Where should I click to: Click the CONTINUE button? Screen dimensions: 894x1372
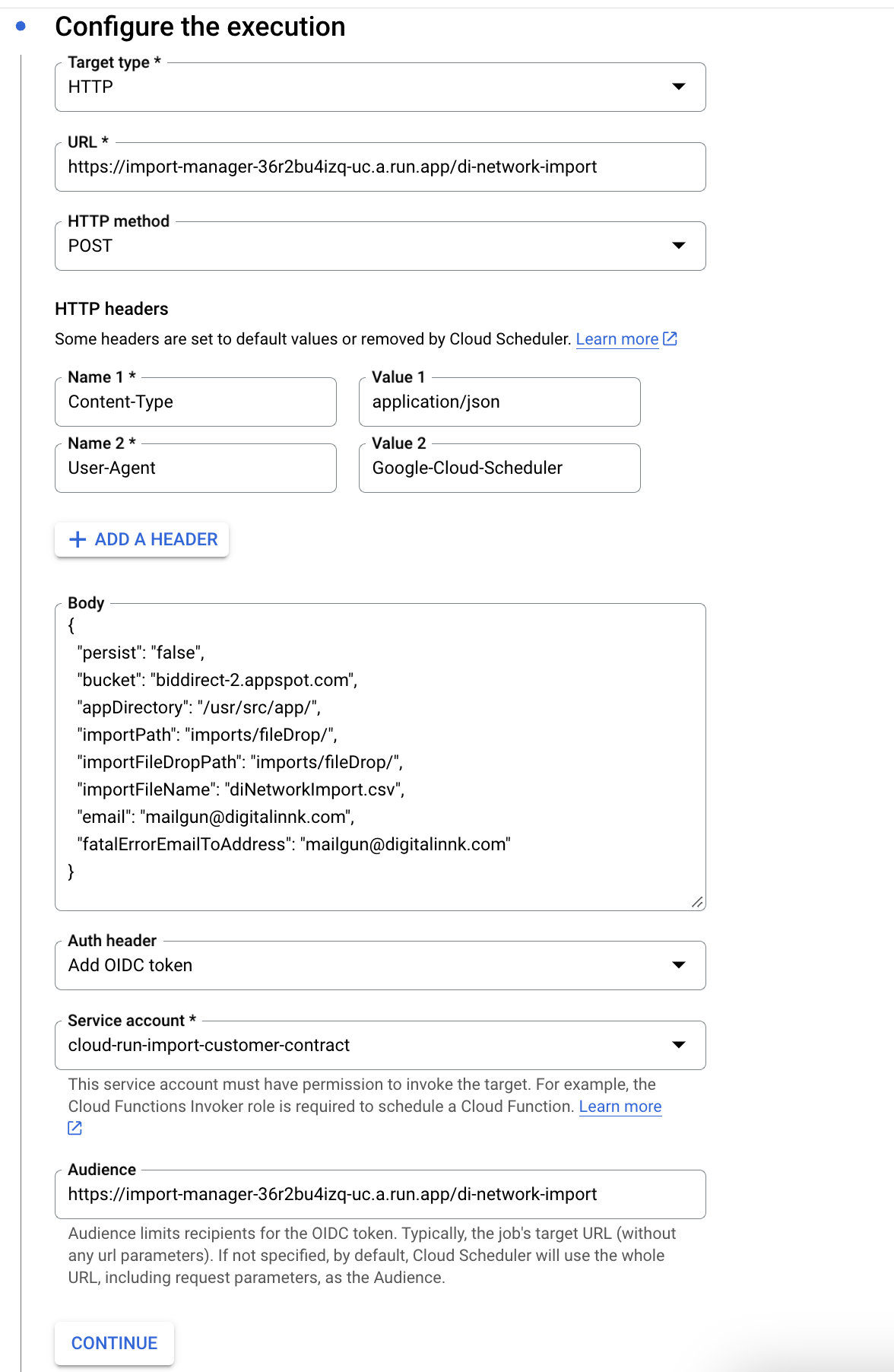pos(114,1343)
